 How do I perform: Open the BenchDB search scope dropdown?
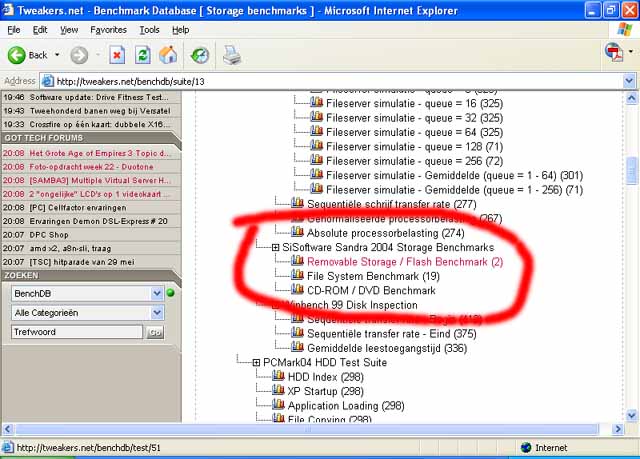point(87,293)
